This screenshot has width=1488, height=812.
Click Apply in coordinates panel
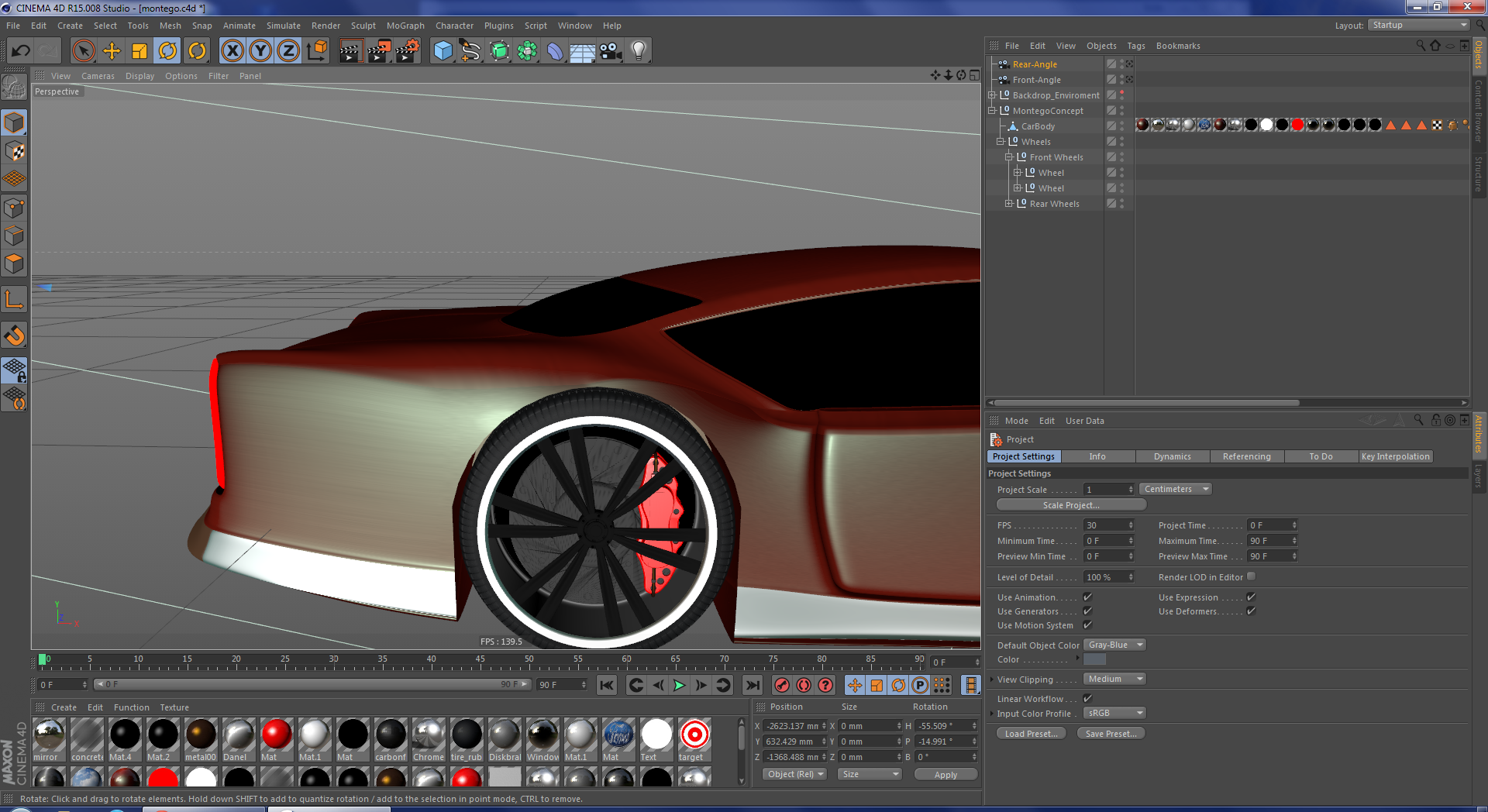tap(945, 775)
